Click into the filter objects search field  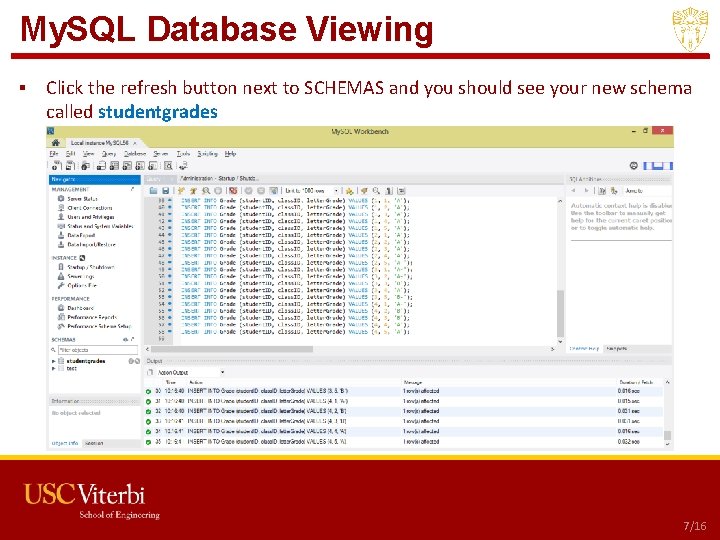pyautogui.click(x=97, y=350)
